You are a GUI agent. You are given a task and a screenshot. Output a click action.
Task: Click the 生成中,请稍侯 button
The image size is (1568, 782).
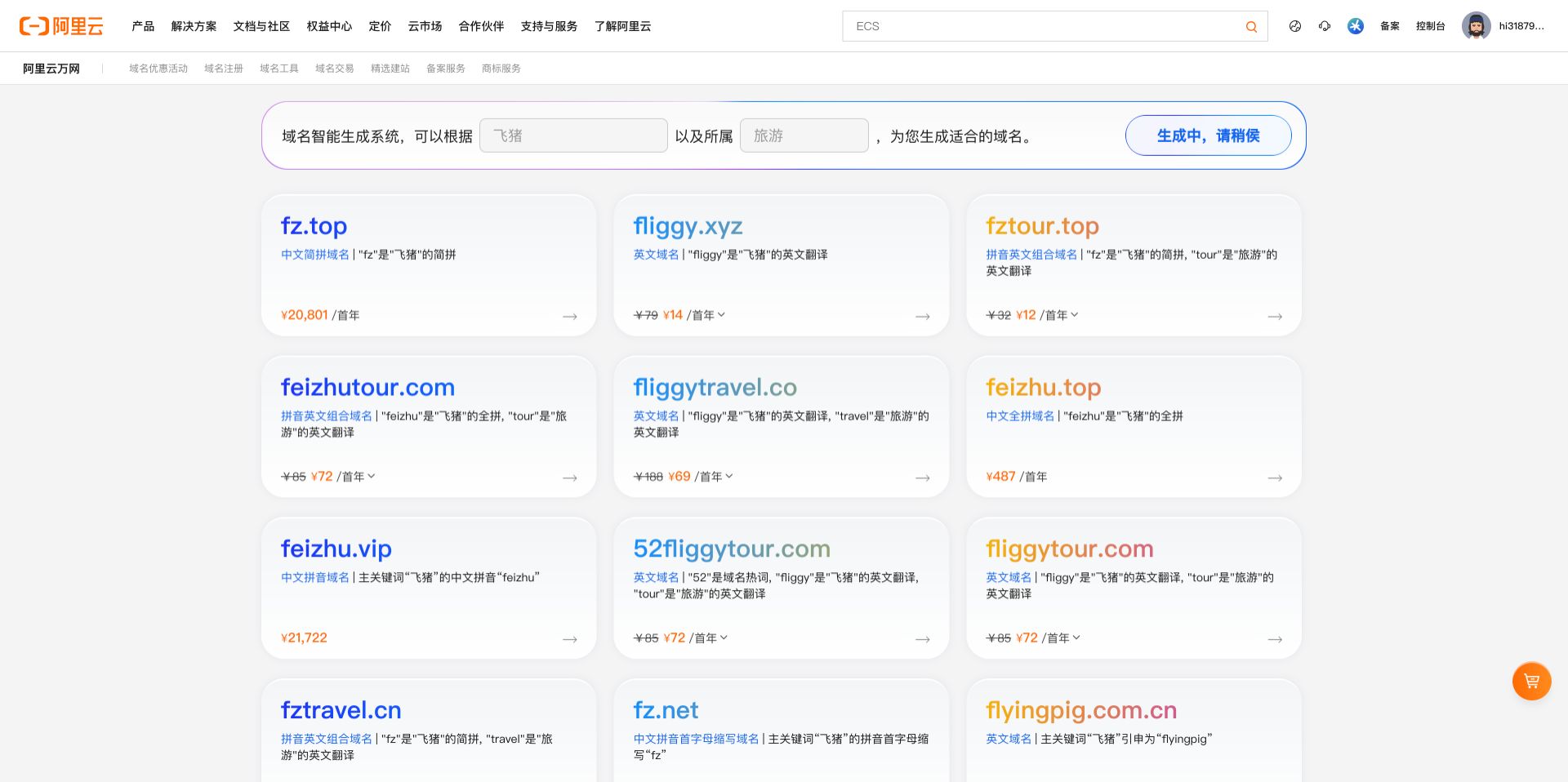coord(1208,136)
